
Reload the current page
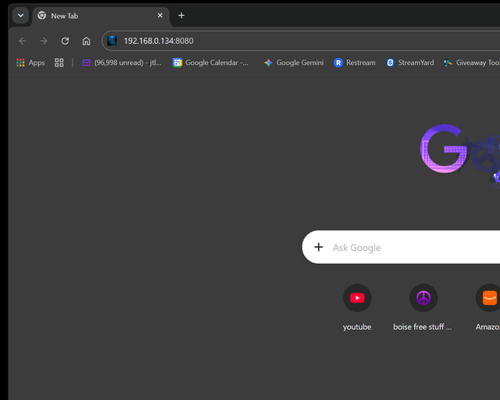pyautogui.click(x=65, y=41)
